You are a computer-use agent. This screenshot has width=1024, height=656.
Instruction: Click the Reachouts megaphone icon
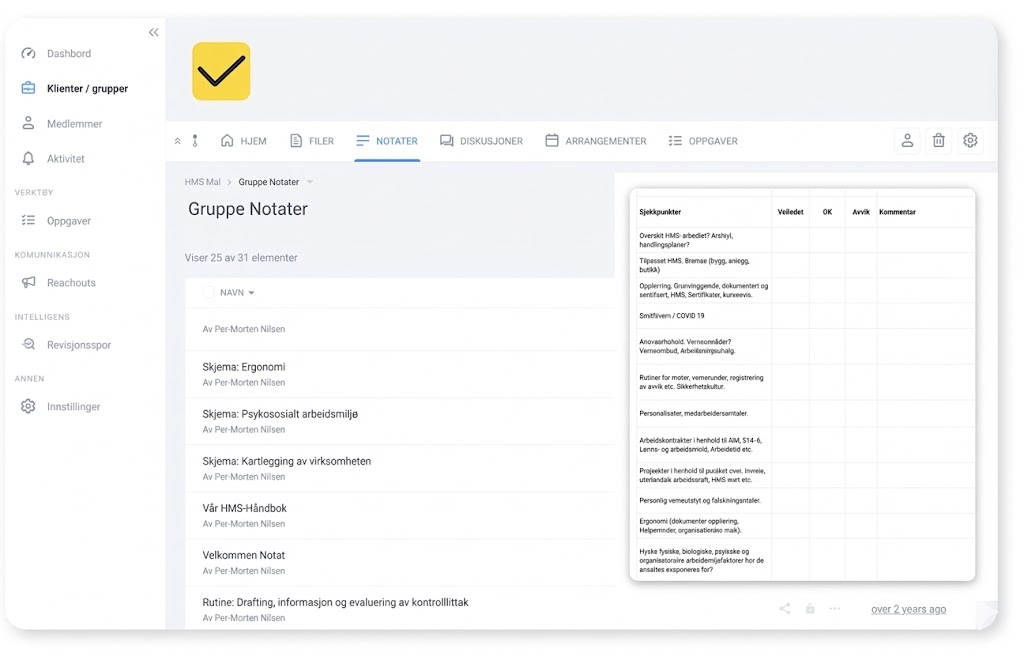tap(28, 282)
